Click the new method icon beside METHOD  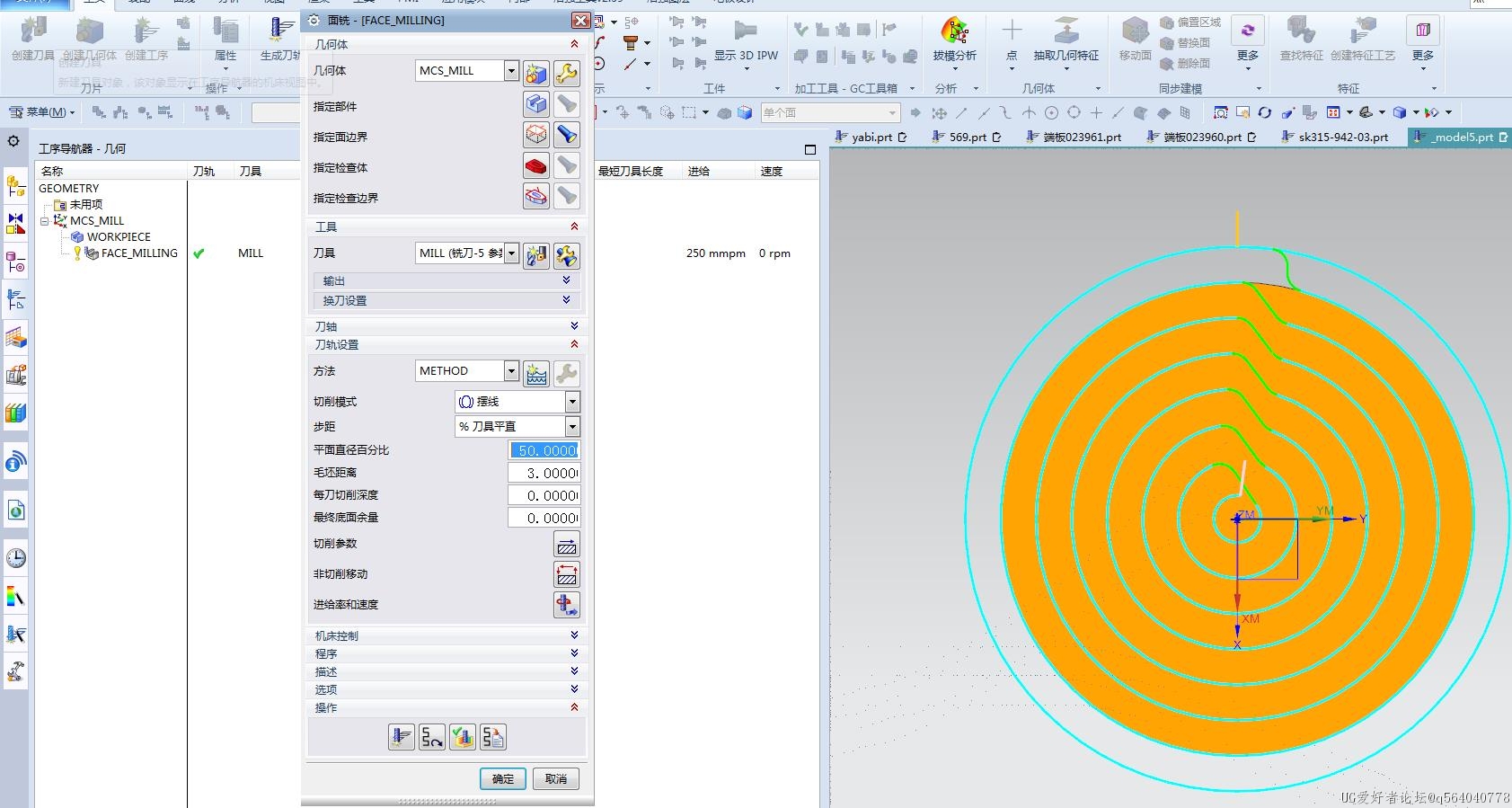536,374
